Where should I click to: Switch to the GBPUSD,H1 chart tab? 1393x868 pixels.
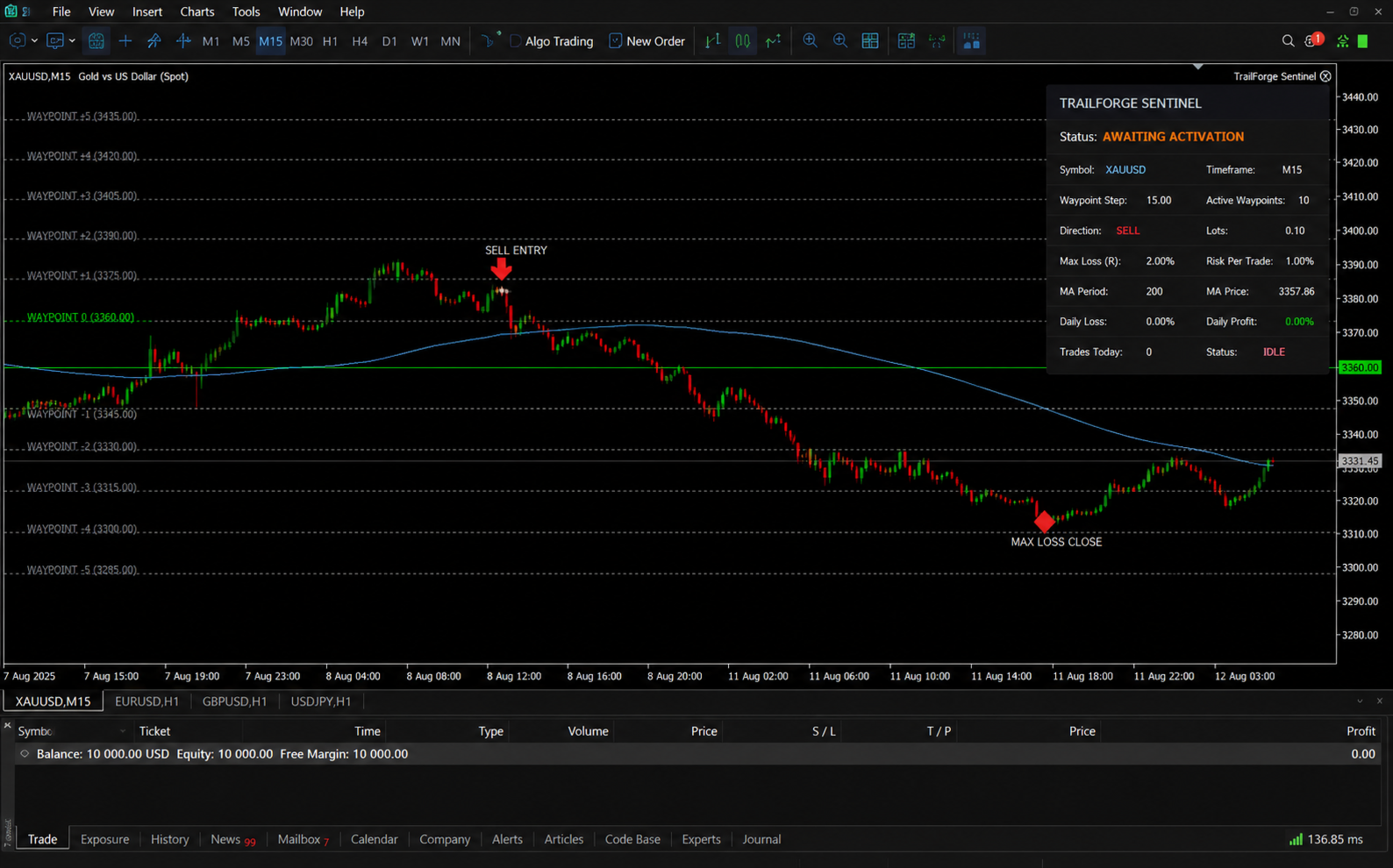click(234, 701)
